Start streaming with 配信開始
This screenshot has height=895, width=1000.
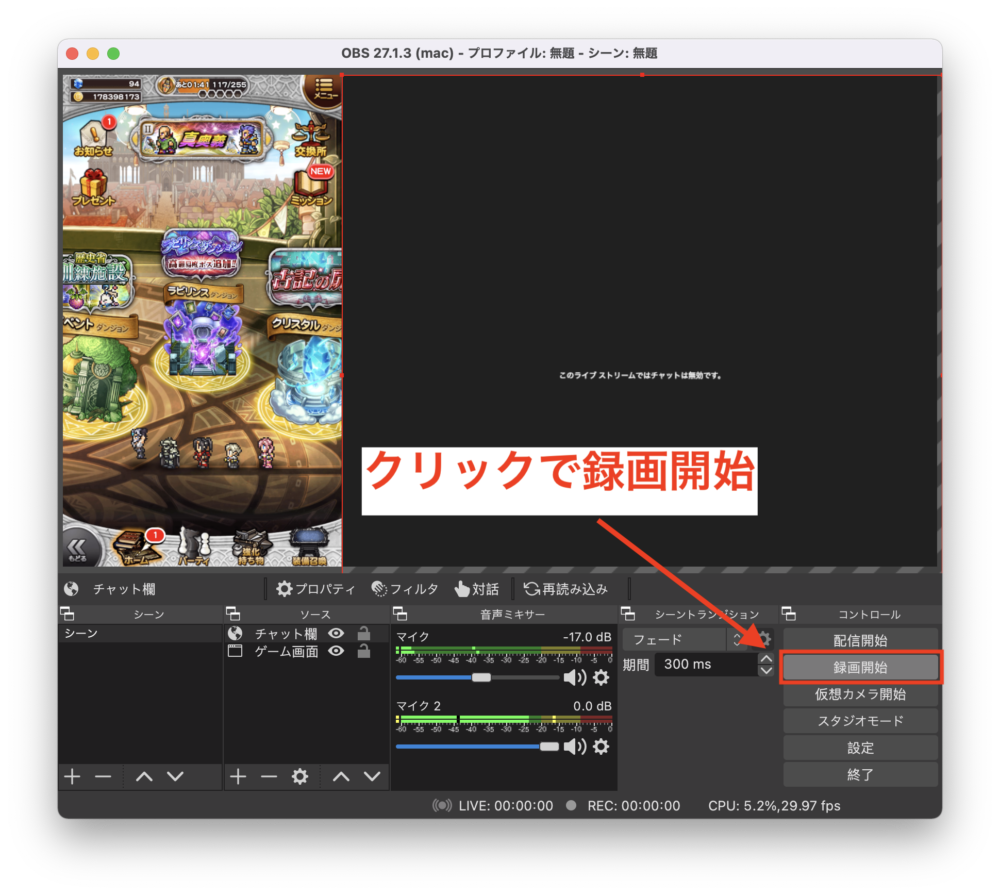click(860, 640)
